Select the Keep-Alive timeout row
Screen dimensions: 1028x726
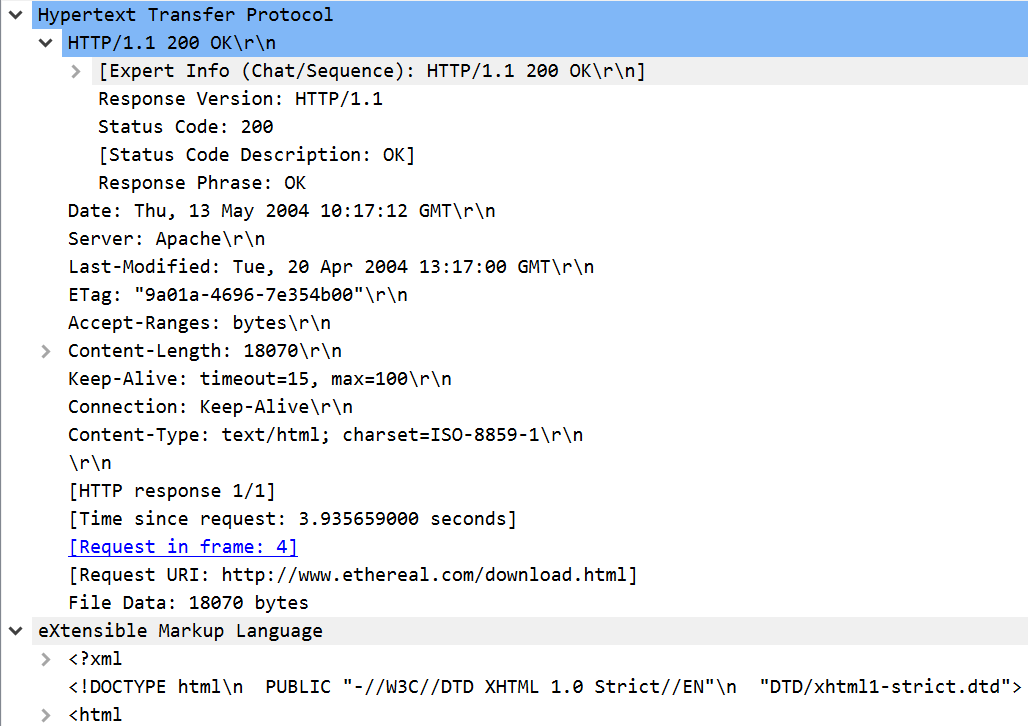259,379
